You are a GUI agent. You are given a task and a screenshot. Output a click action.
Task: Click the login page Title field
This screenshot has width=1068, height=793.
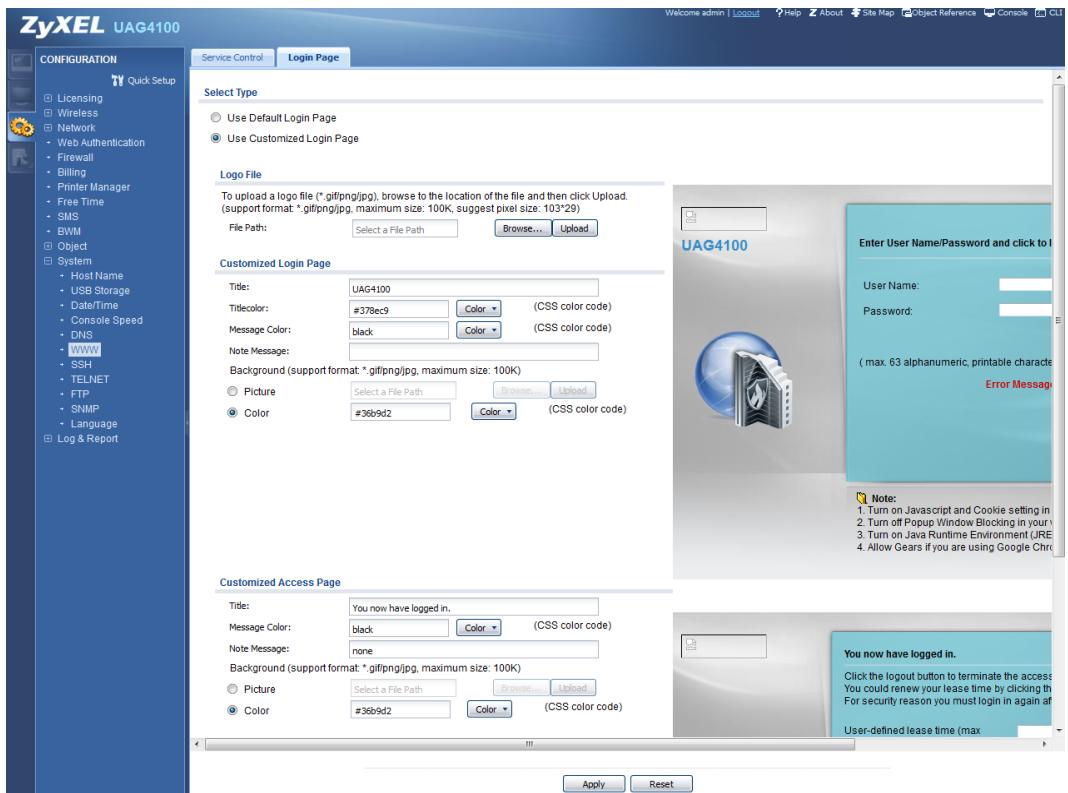473,288
